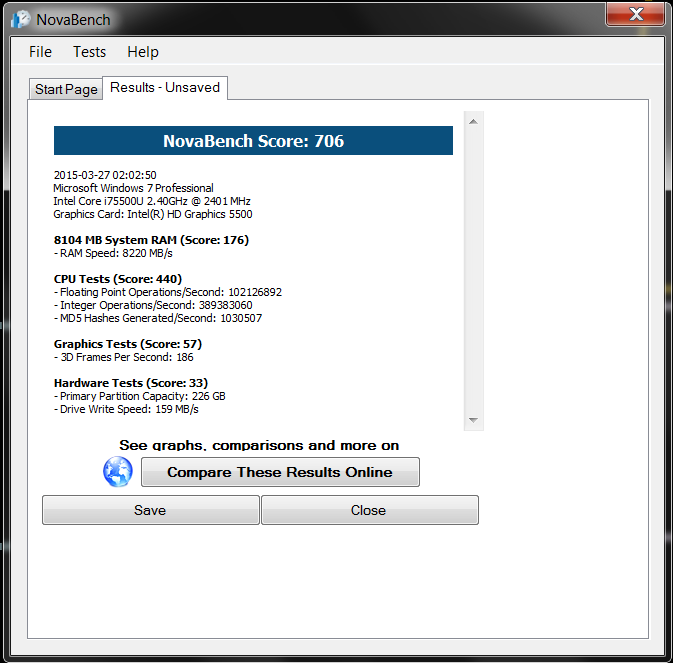Click 3D Frames Per Second: 186 line
673x663 pixels.
pyautogui.click(x=124, y=357)
